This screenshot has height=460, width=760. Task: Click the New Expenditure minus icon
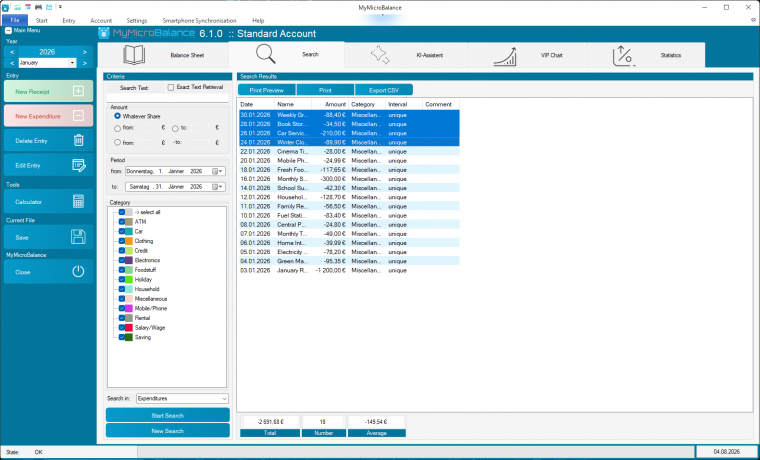pos(79,116)
